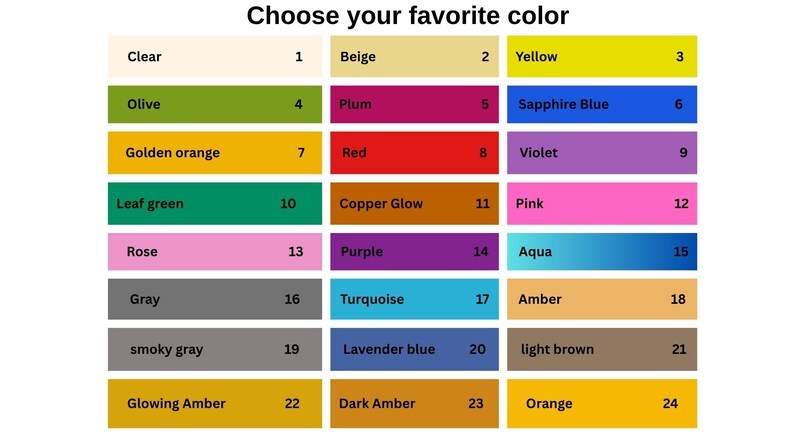Click the Aqua gradient swatch
This screenshot has width=794, height=447.
click(601, 252)
